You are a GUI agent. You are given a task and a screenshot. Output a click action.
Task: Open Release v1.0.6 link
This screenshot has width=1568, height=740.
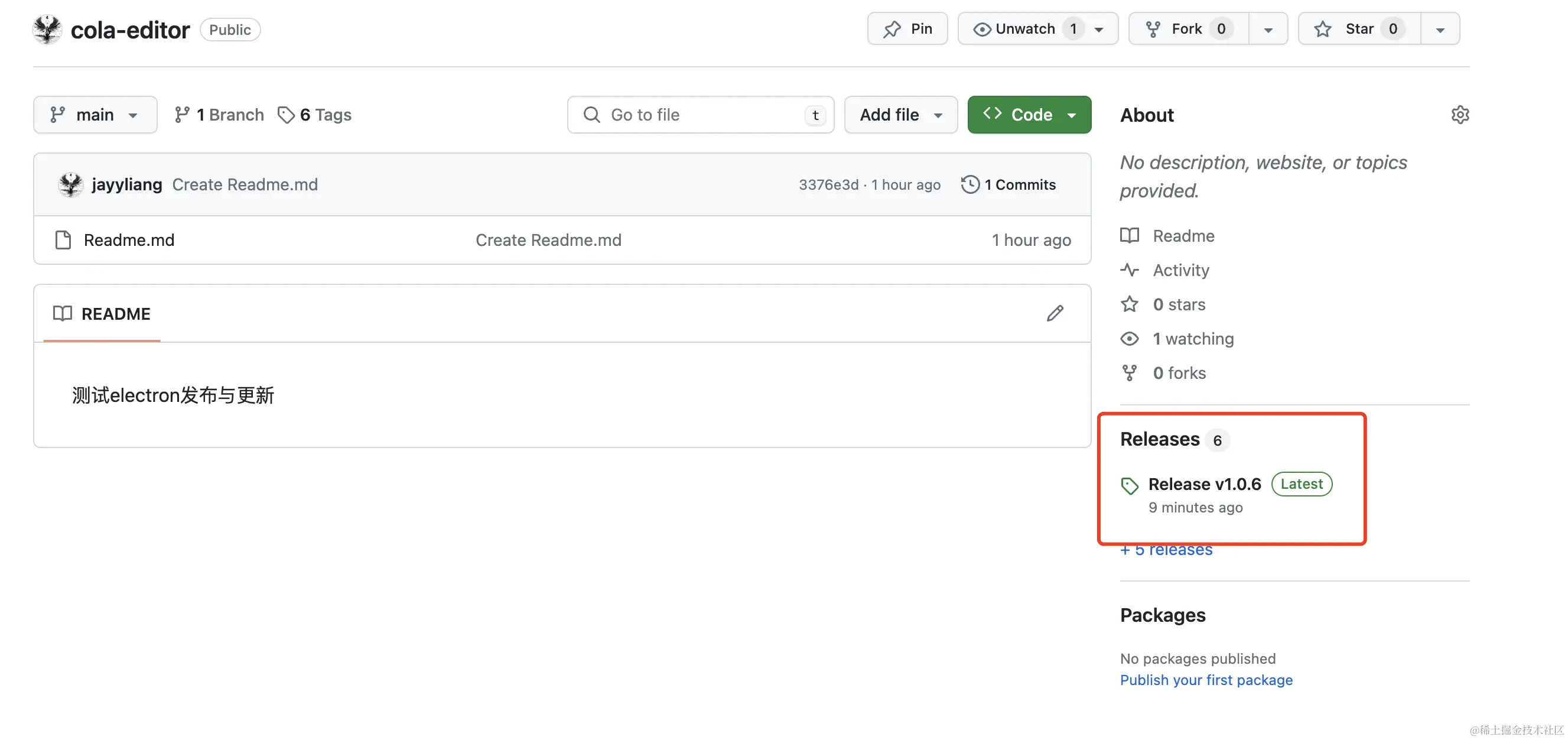[1204, 484]
